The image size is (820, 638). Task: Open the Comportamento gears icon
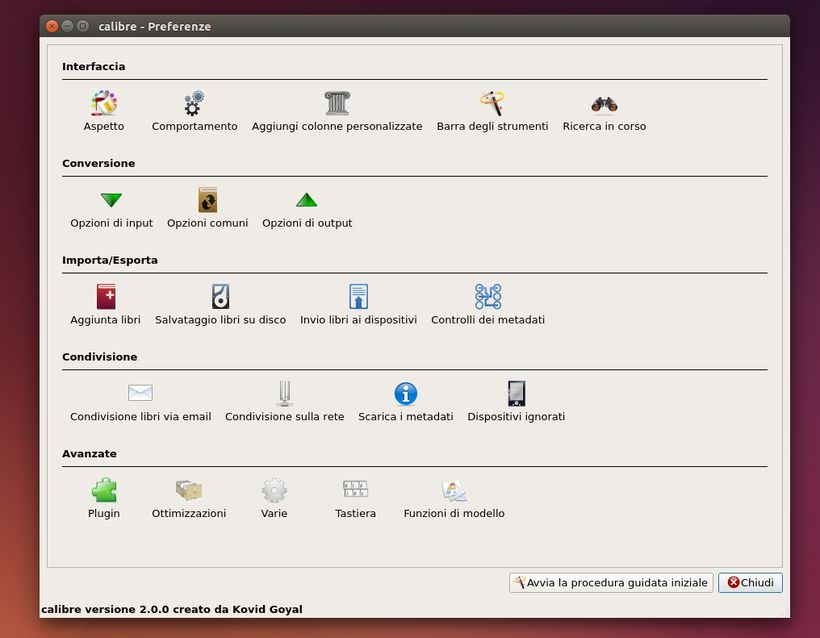coord(194,103)
